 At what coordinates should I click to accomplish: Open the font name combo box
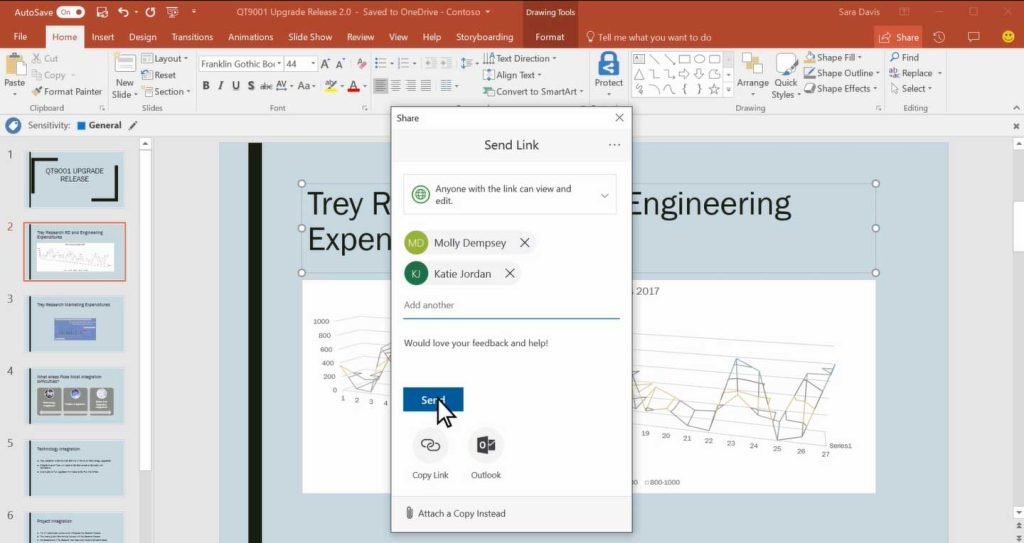pyautogui.click(x=240, y=63)
